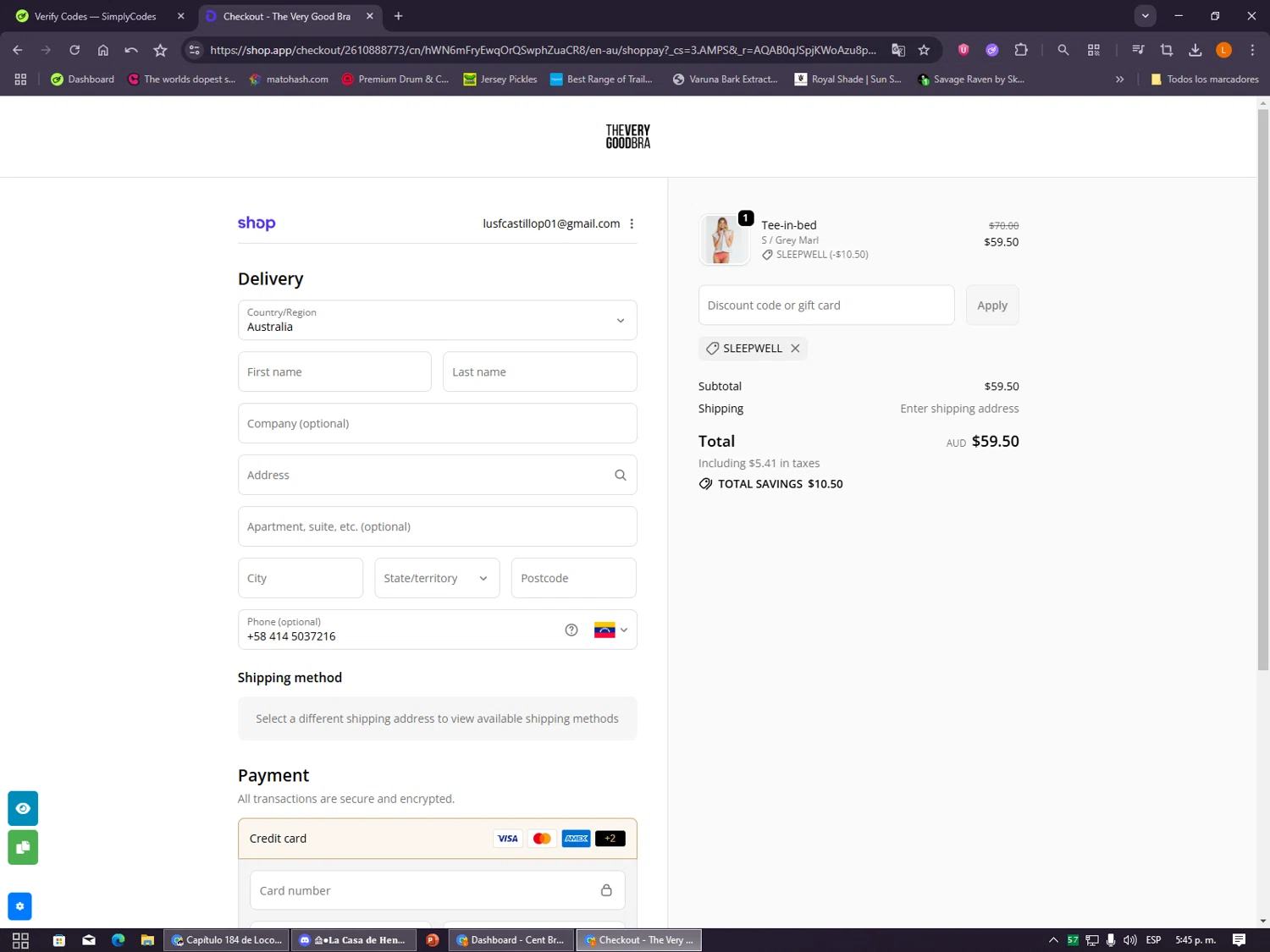
Task: Click the blue eye floating button
Action: pos(23,808)
